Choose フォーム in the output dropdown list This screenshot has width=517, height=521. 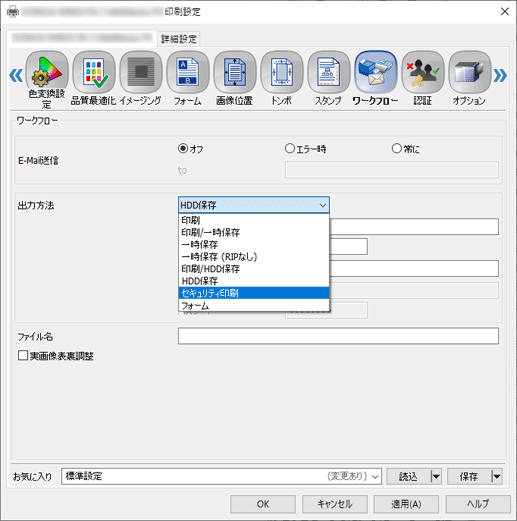(x=254, y=305)
